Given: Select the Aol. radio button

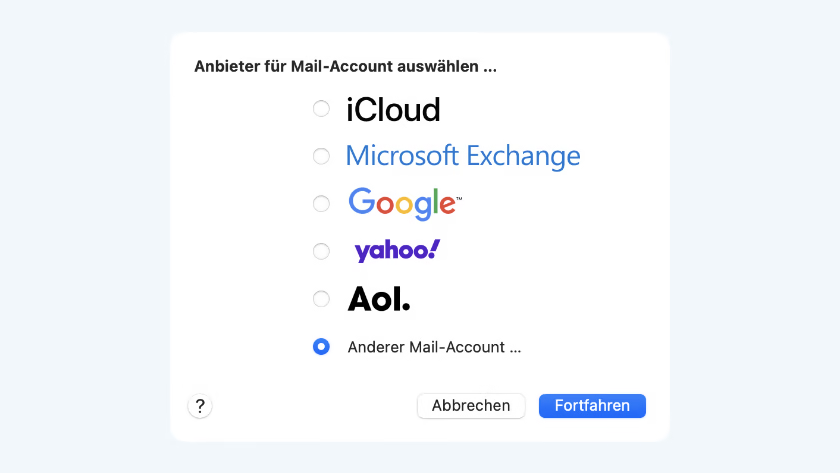Looking at the screenshot, I should click(321, 298).
